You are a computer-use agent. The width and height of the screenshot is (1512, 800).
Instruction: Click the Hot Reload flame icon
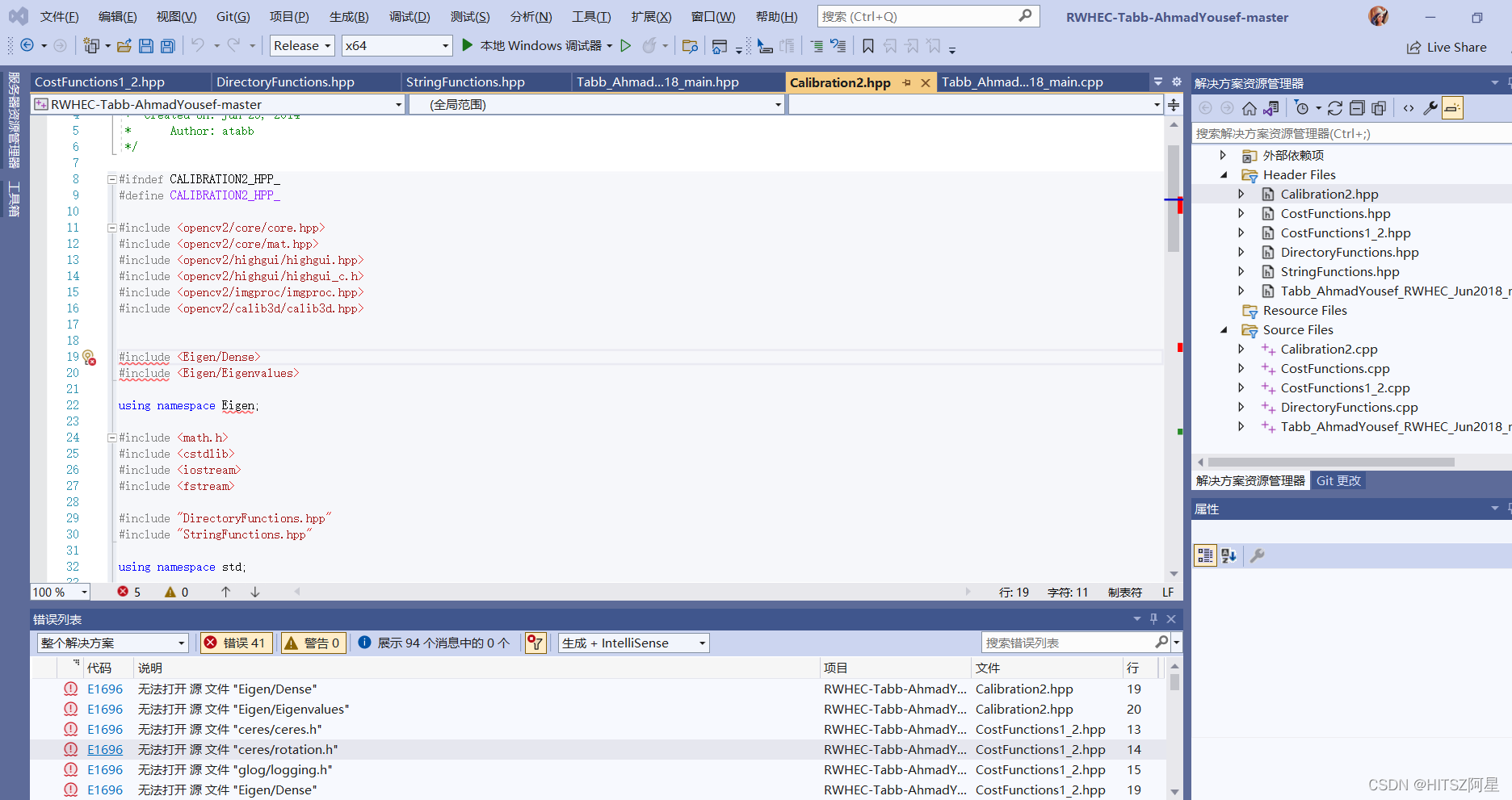tap(649, 46)
